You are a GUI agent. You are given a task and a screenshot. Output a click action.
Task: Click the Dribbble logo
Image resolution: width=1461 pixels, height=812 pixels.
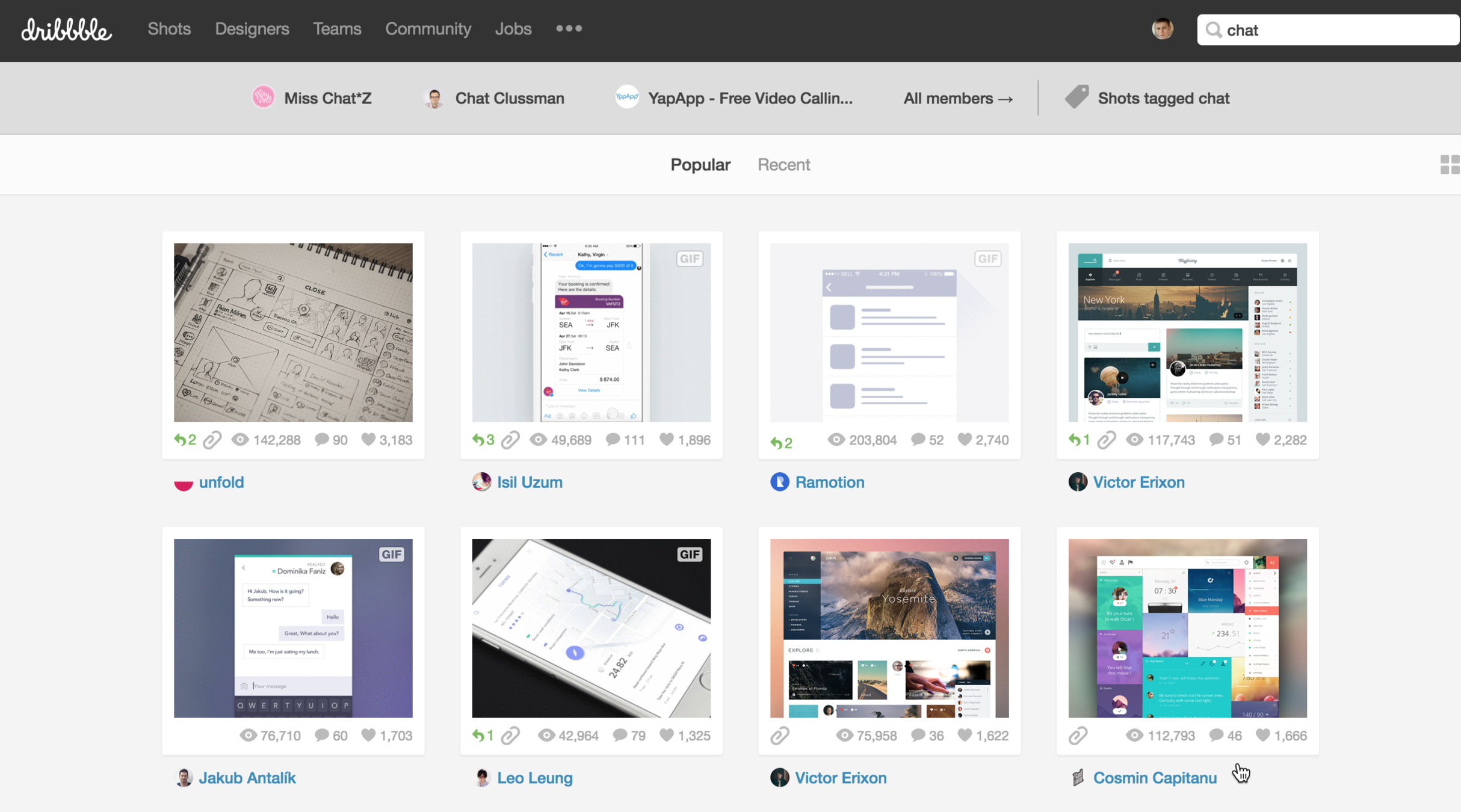(66, 29)
